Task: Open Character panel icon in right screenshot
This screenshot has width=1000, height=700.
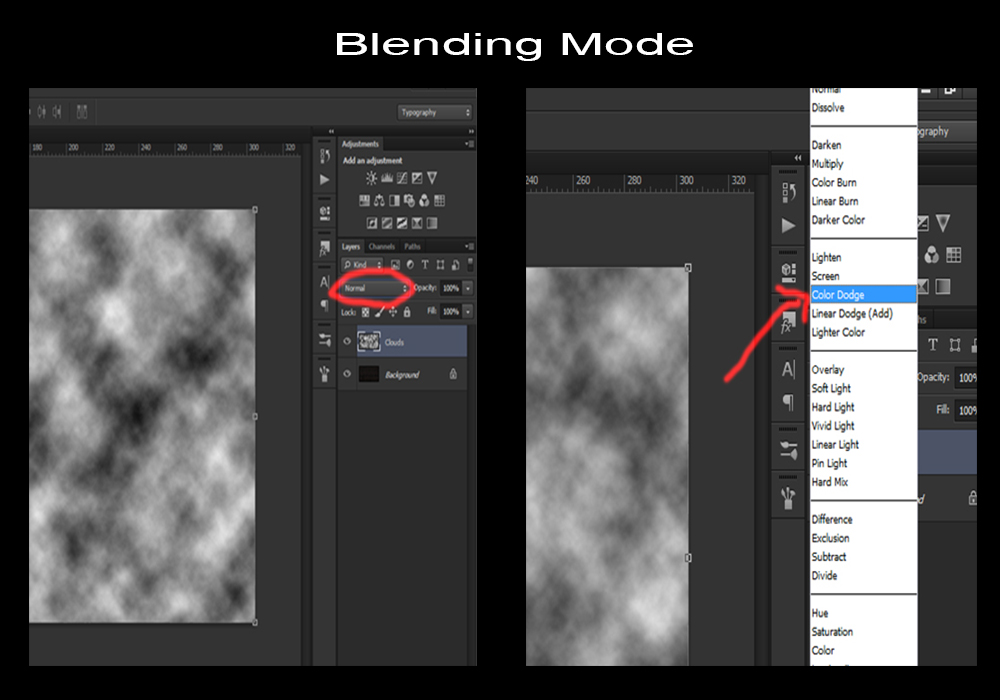Action: click(x=788, y=369)
